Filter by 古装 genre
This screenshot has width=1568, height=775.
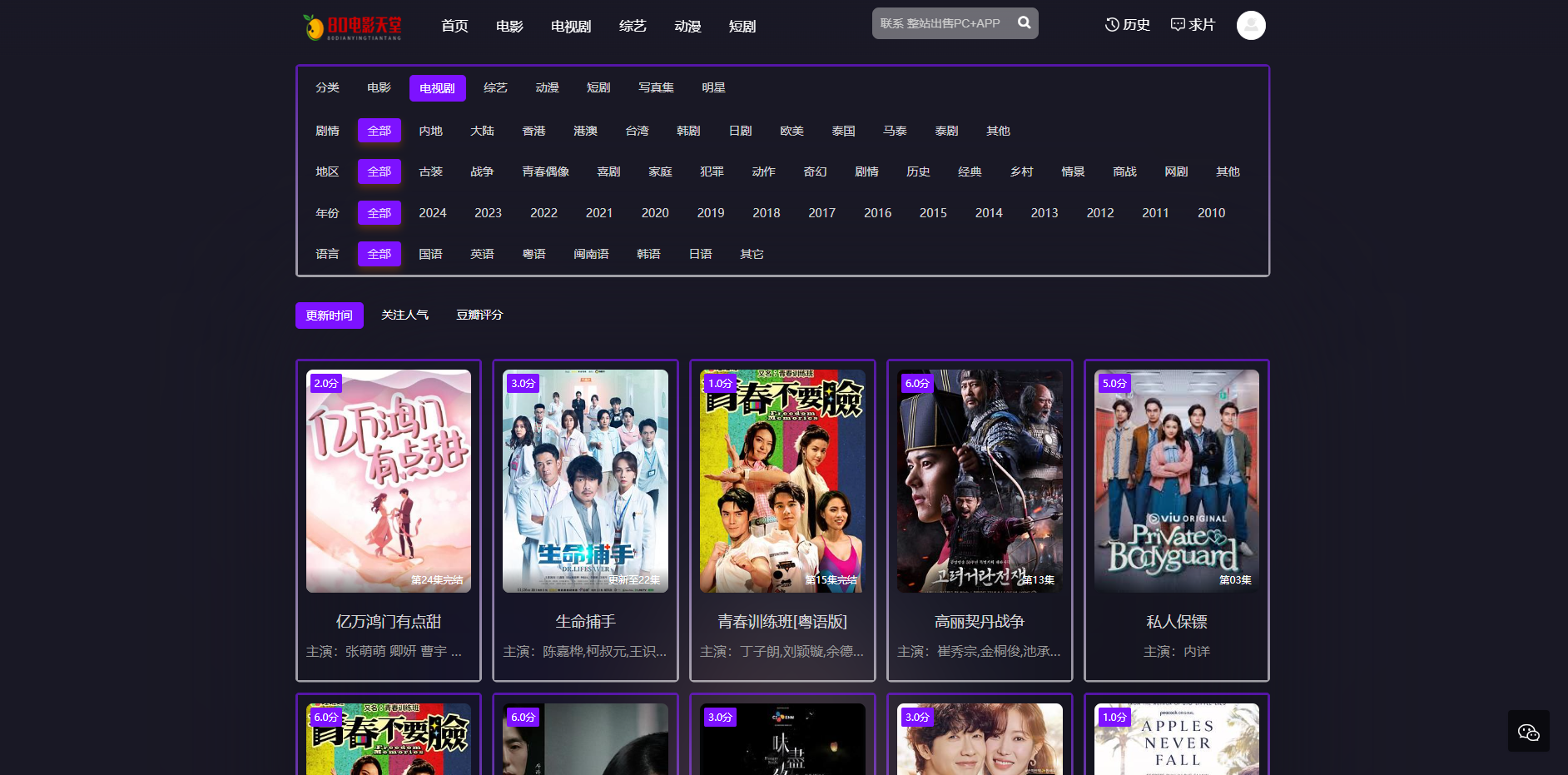click(430, 171)
